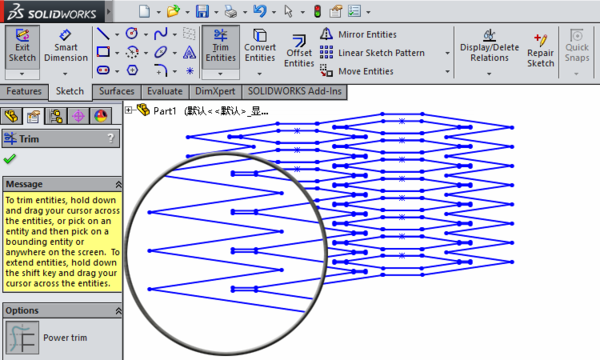The image size is (600, 360).
Task: Open the Display/Delete Relations dropdown arrow
Action: coord(489,73)
